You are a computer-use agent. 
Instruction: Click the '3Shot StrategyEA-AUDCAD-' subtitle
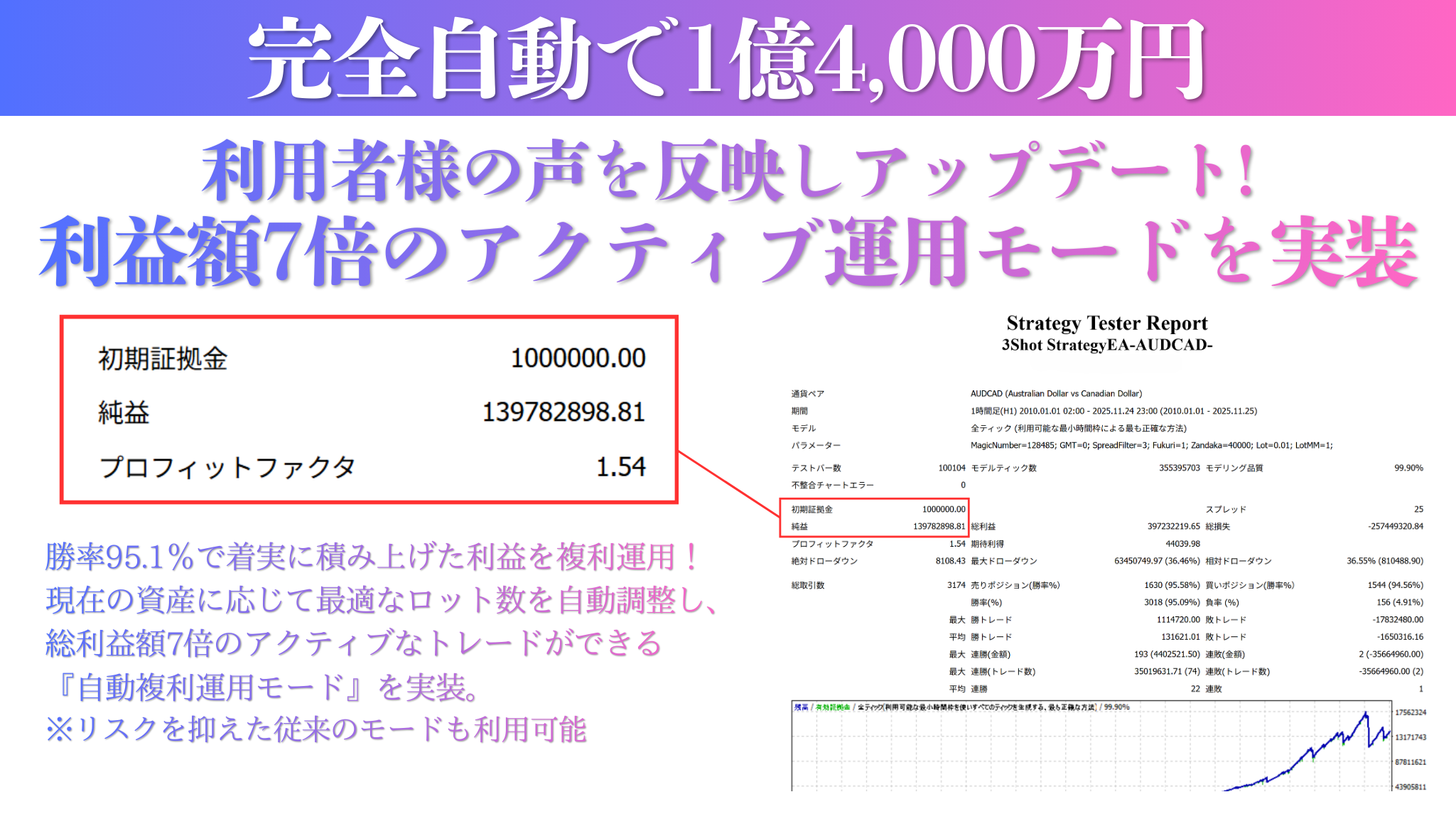[x=1106, y=346]
